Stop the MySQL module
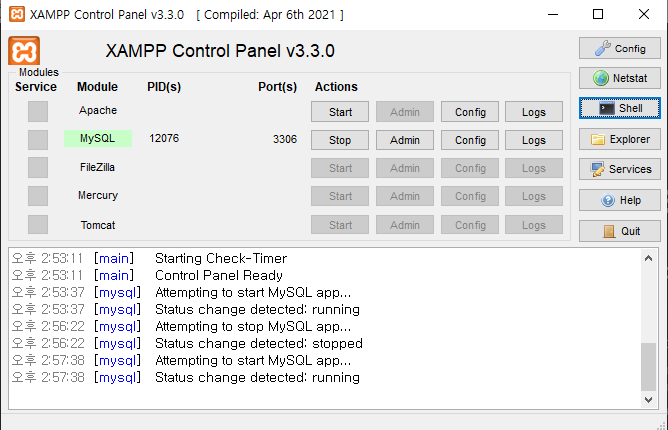This screenshot has width=668, height=430. [x=340, y=140]
